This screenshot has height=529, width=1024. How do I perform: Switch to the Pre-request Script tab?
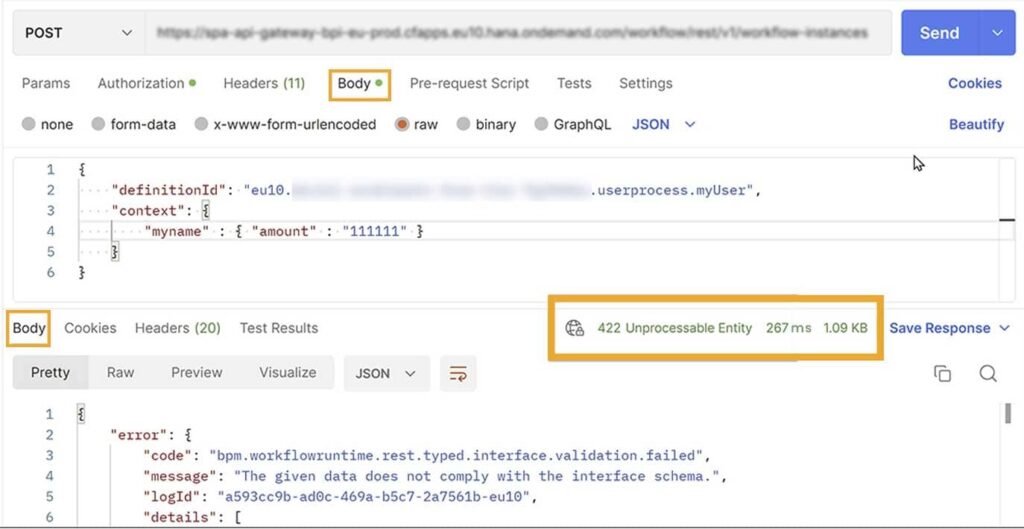pos(469,83)
